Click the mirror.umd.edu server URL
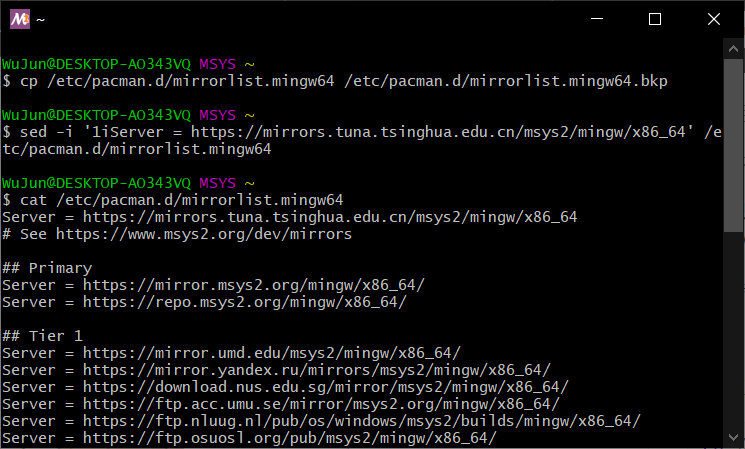 (272, 353)
